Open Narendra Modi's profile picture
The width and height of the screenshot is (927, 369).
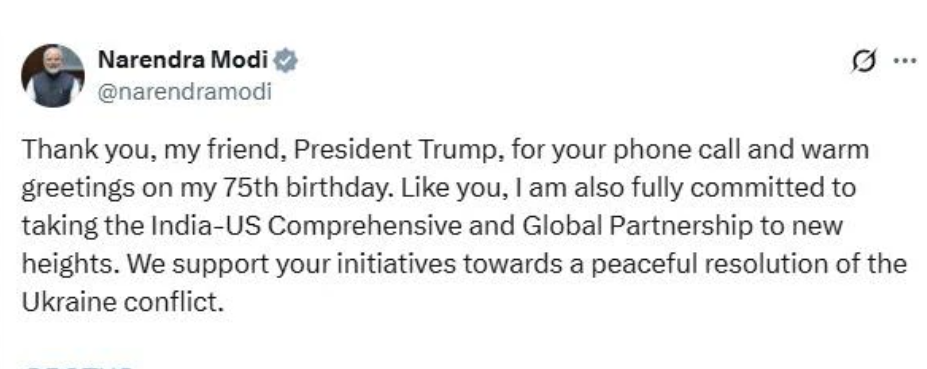pyautogui.click(x=53, y=76)
